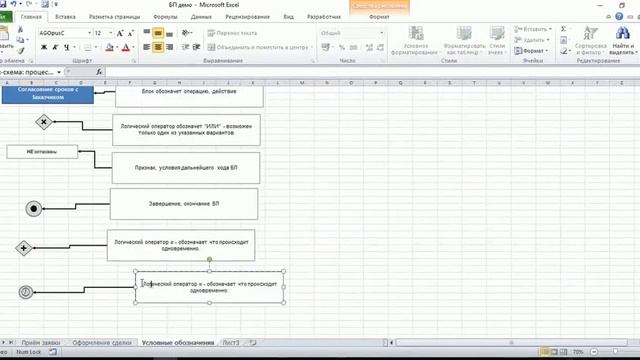Click the Copy icon in clipboard group
The height and width of the screenshot is (360, 640).
point(20,40)
